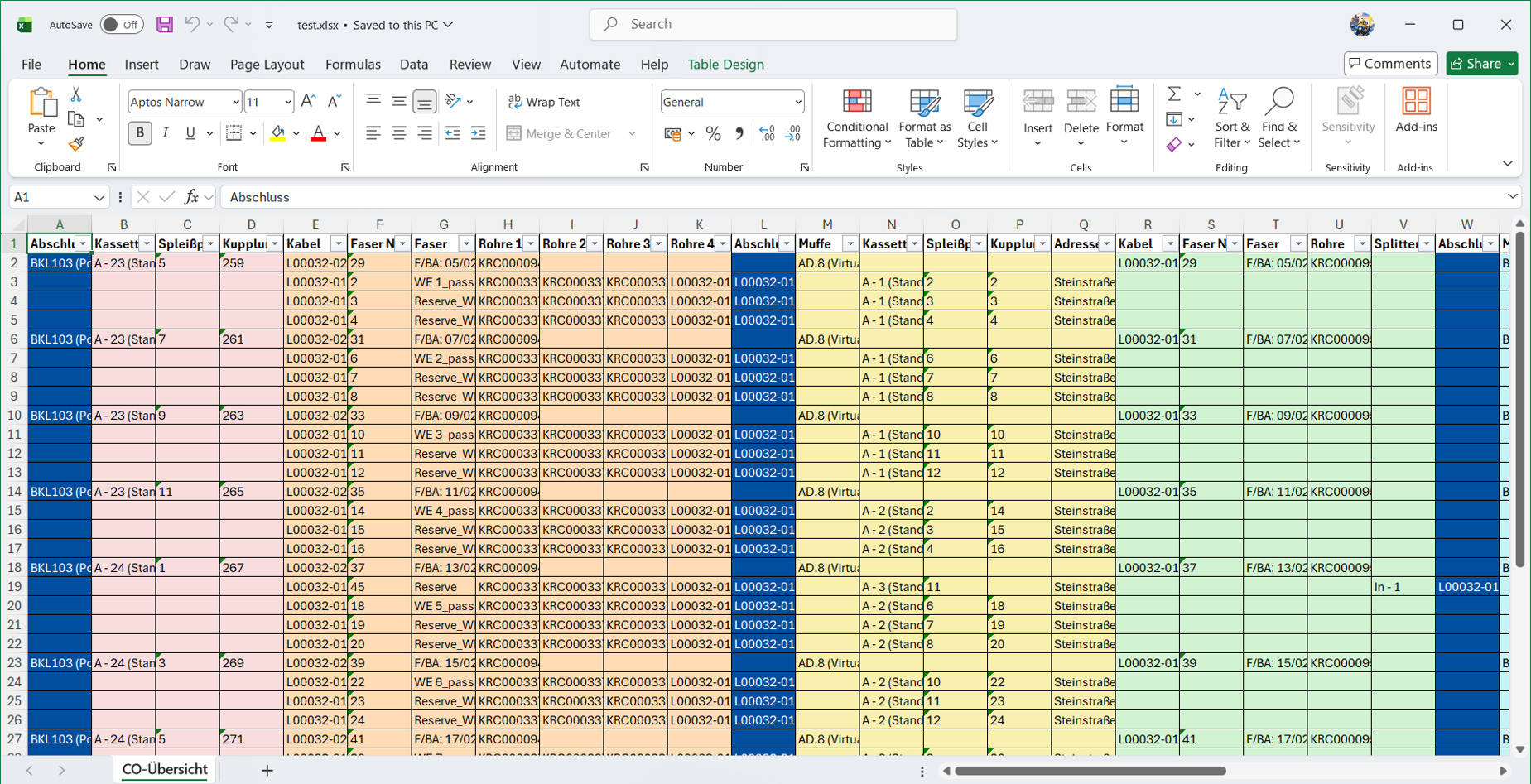This screenshot has width=1531, height=784.
Task: Click the Cut scissors icon
Action: pyautogui.click(x=76, y=94)
